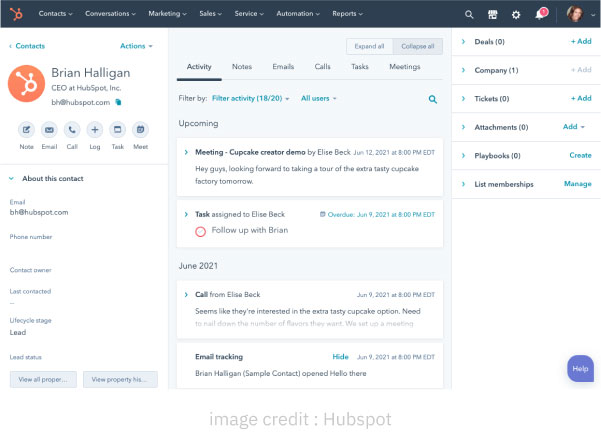The image size is (601, 433).
Task: Expand the Attachments (0) section
Action: point(463,127)
